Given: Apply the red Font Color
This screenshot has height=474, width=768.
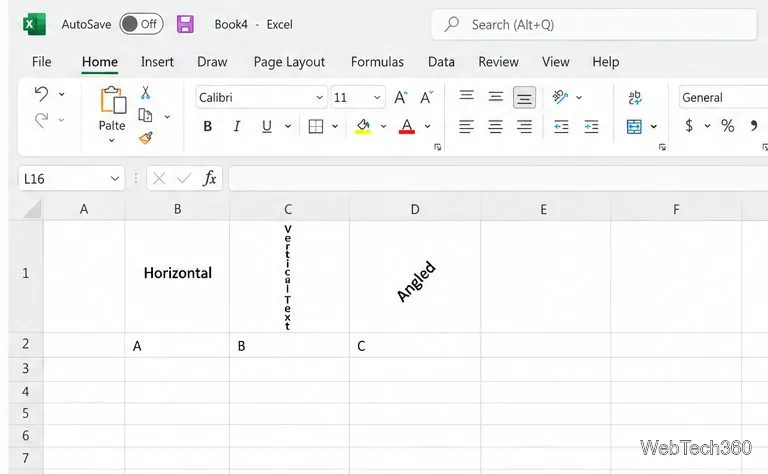Looking at the screenshot, I should click(x=407, y=126).
